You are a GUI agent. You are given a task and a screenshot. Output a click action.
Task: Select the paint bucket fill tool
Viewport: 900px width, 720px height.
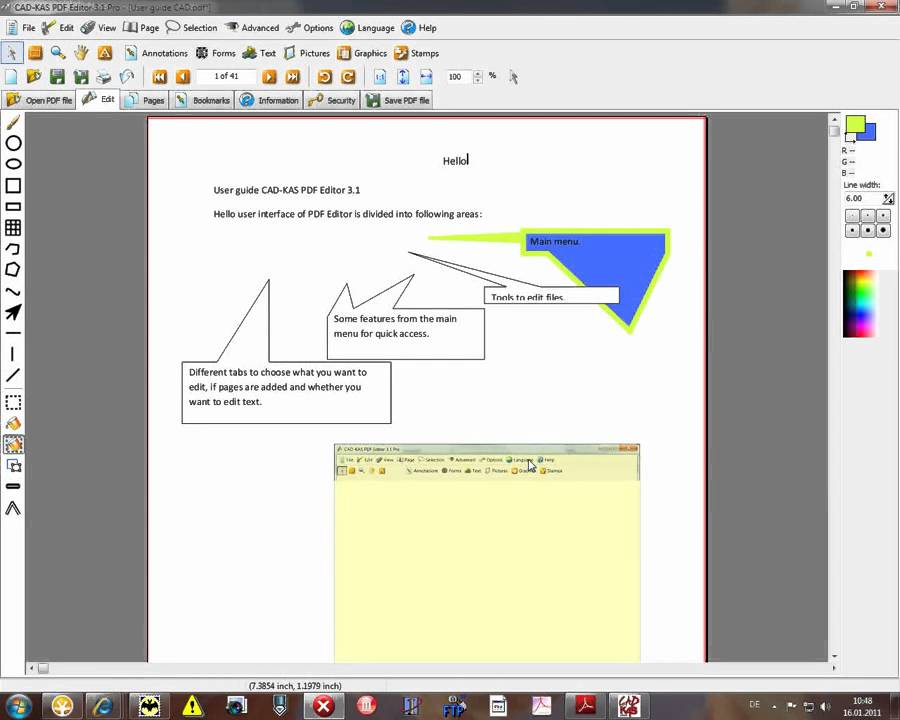pos(13,423)
